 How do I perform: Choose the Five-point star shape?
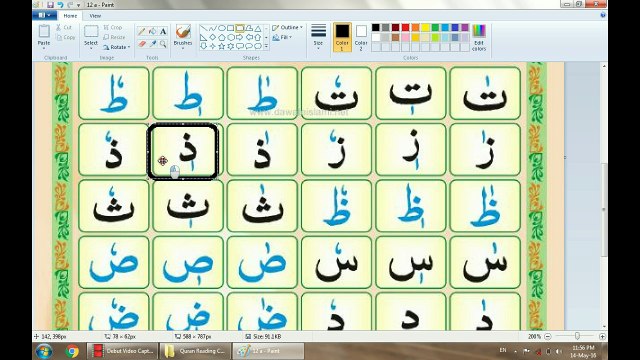point(222,47)
